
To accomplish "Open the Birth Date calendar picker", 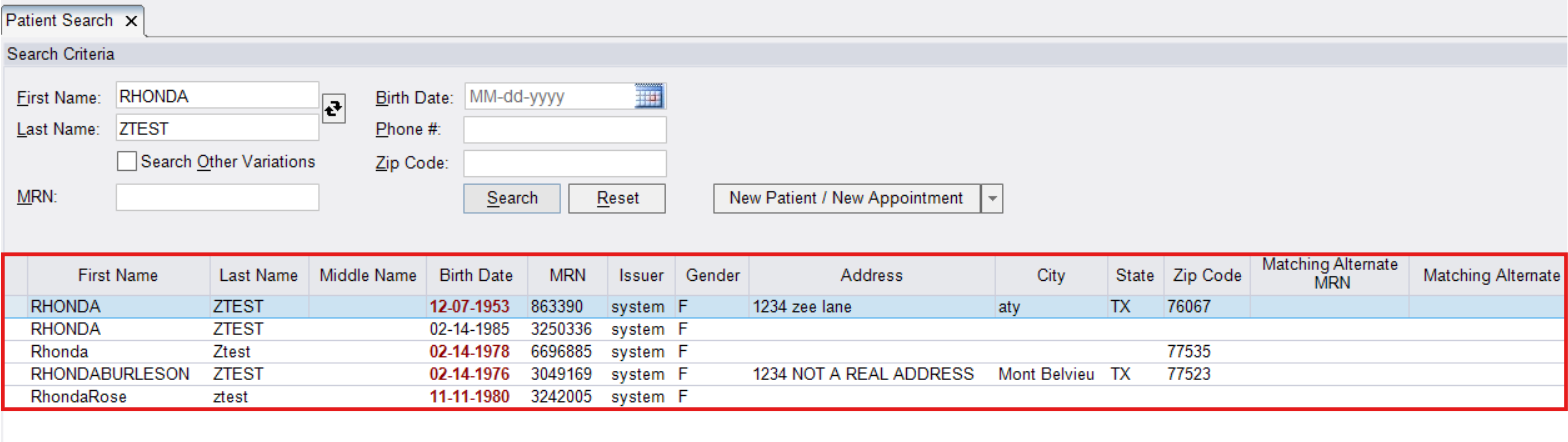I will click(649, 97).
